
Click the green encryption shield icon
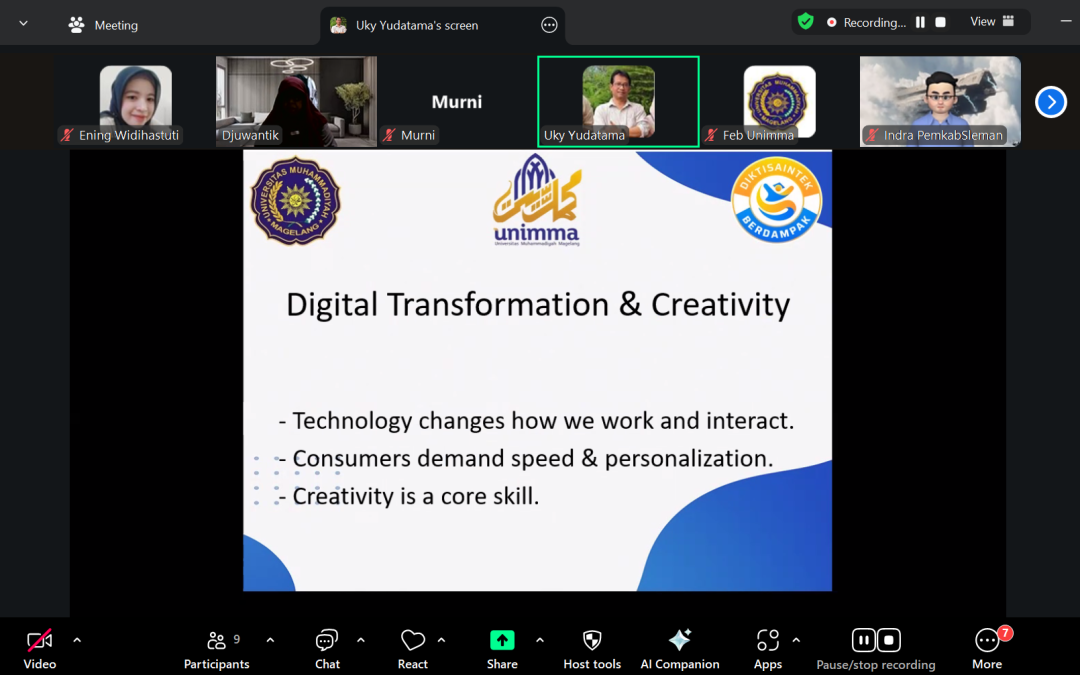(805, 22)
